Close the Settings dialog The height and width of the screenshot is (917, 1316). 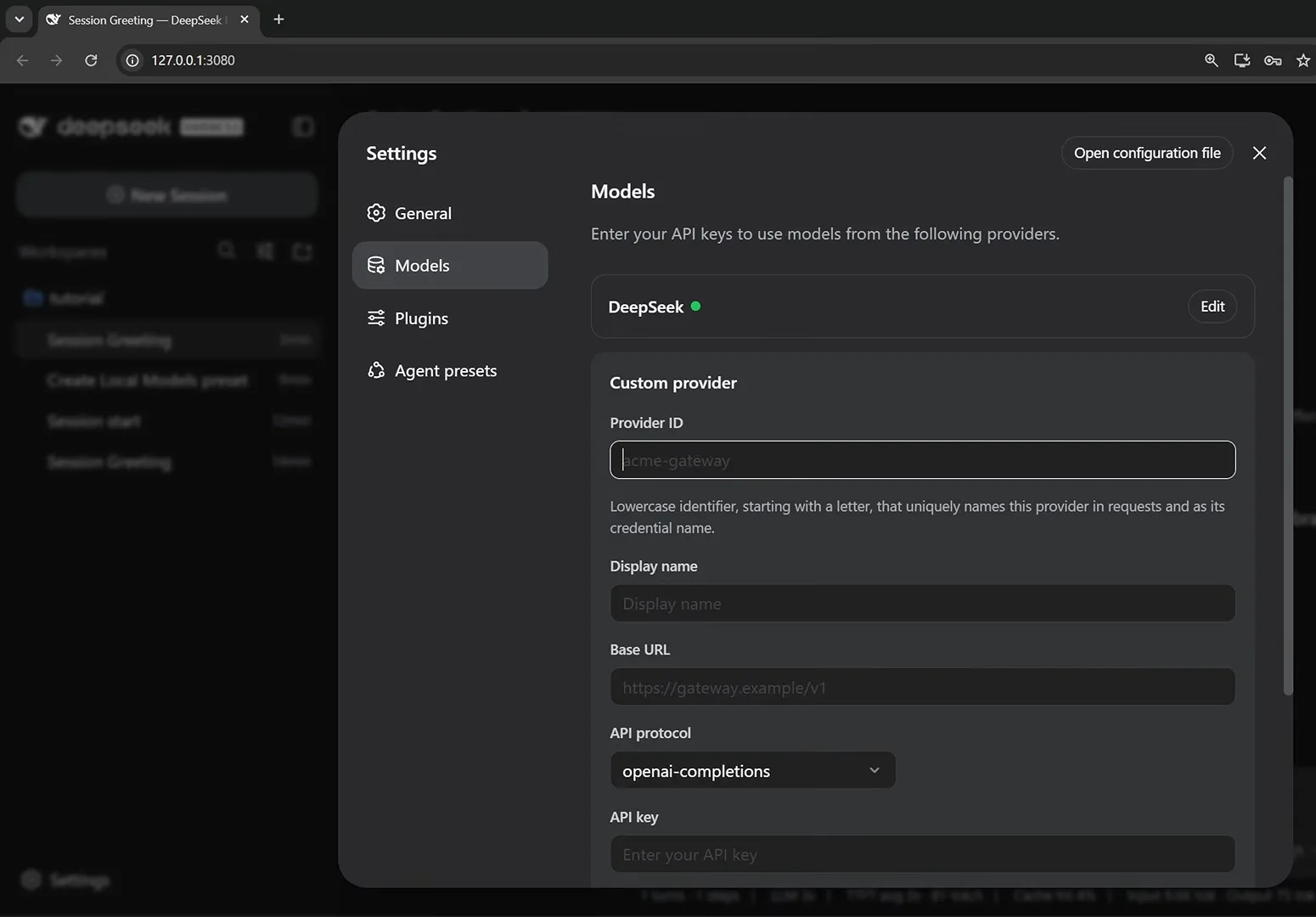(x=1259, y=153)
